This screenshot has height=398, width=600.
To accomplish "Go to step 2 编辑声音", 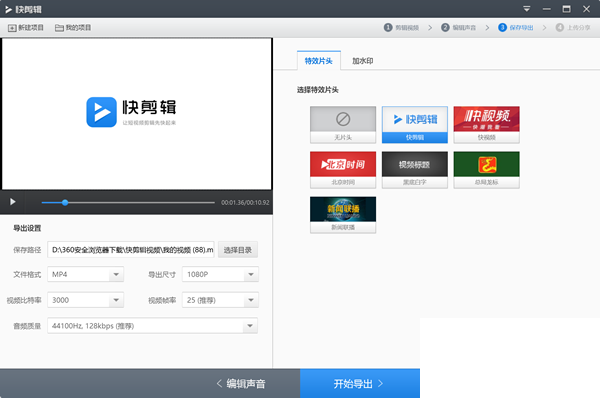I will click(458, 28).
